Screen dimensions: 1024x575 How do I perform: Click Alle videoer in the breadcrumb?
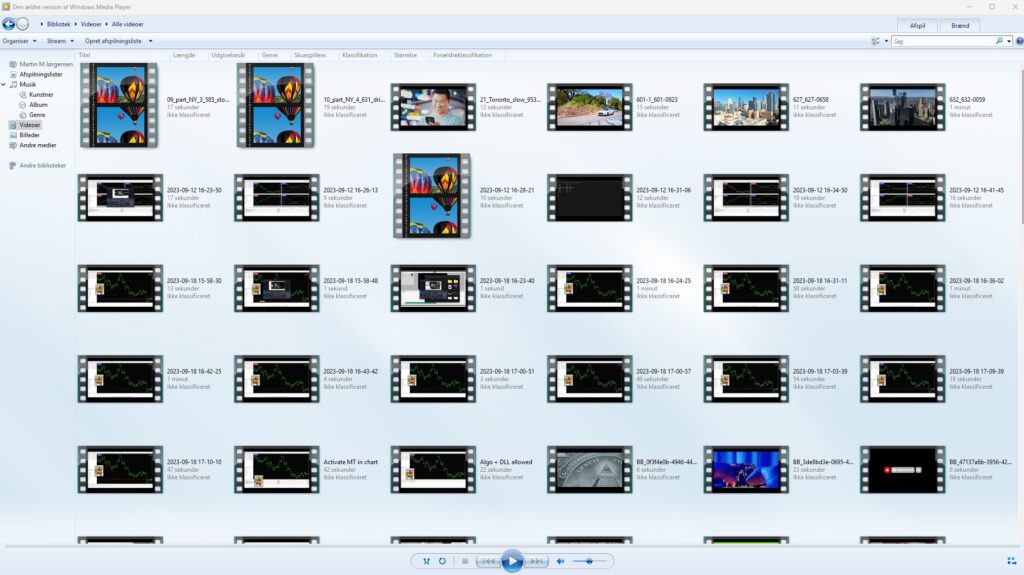[127, 24]
